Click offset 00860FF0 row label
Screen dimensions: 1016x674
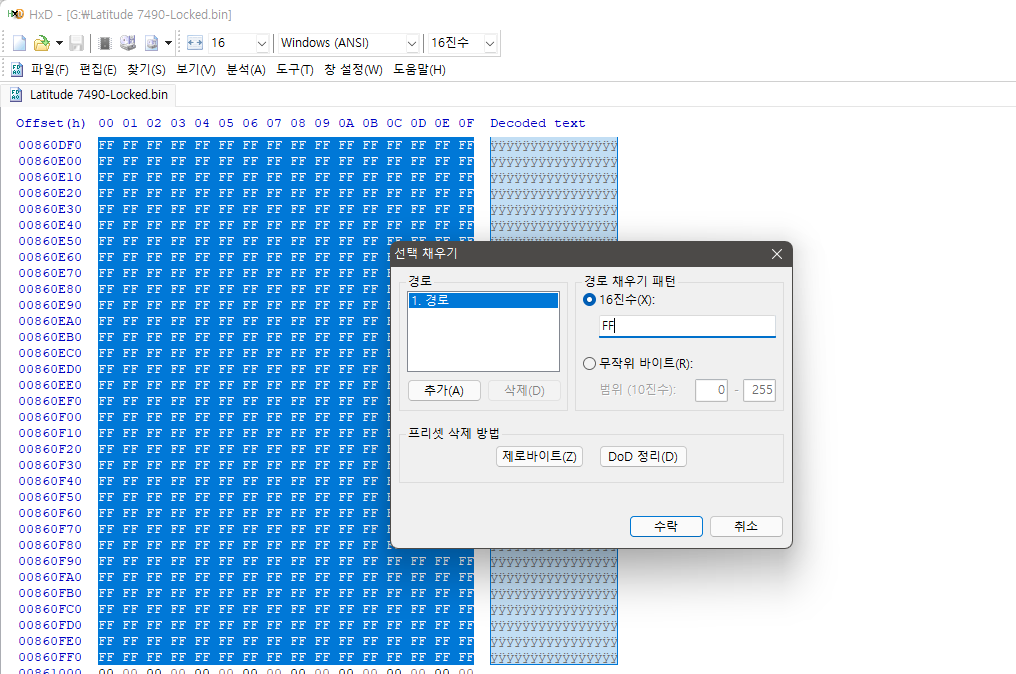coord(50,657)
